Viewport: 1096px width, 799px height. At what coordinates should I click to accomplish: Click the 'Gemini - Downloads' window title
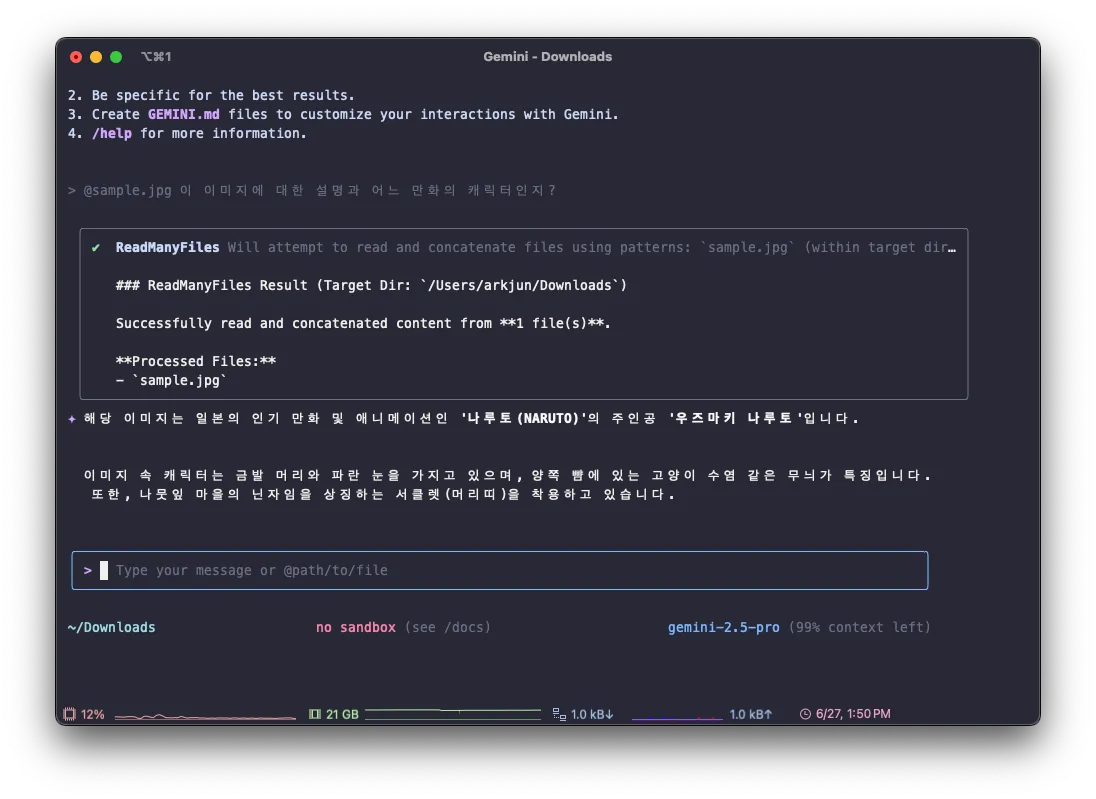coord(548,57)
